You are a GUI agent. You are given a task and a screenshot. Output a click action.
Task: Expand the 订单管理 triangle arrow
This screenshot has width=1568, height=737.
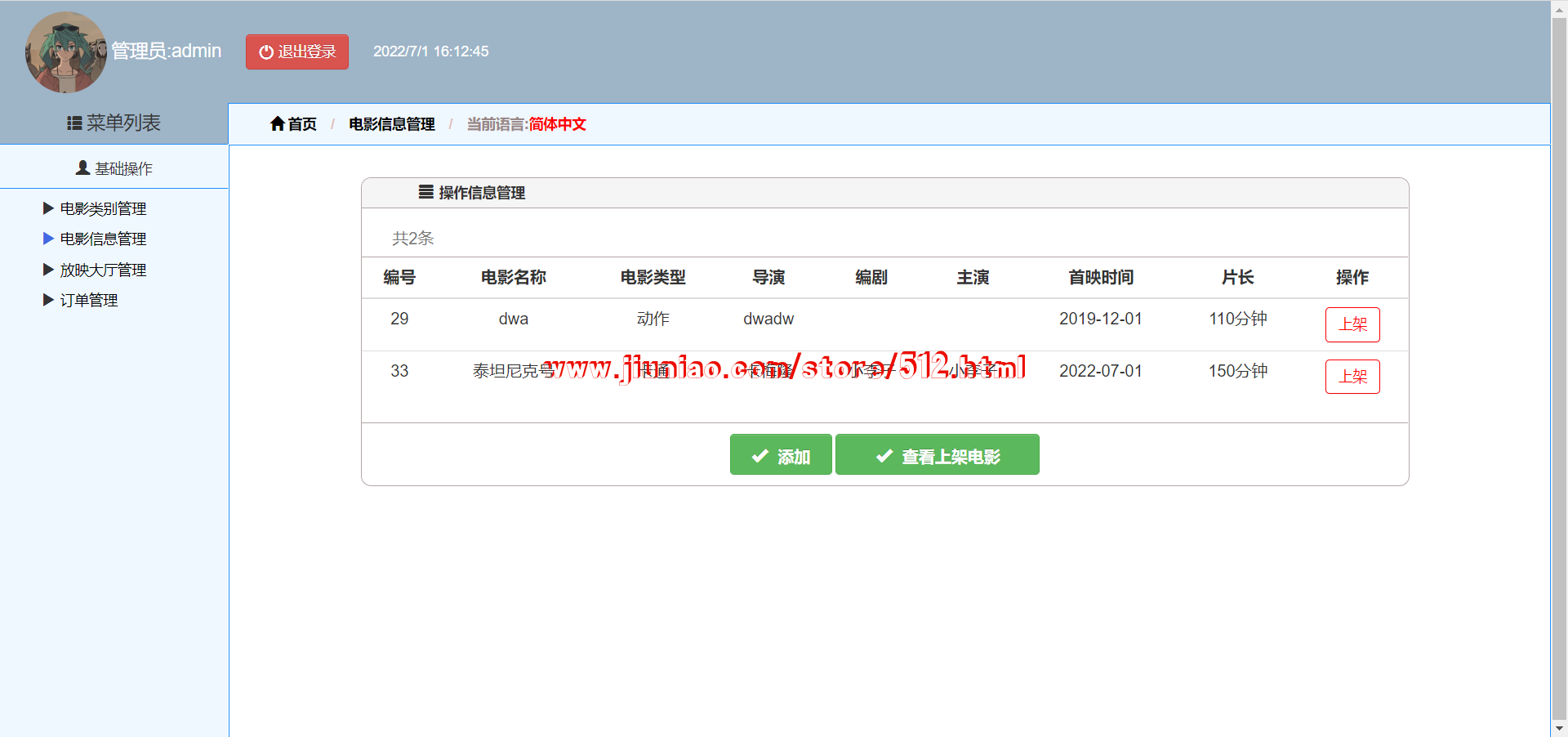tap(48, 300)
